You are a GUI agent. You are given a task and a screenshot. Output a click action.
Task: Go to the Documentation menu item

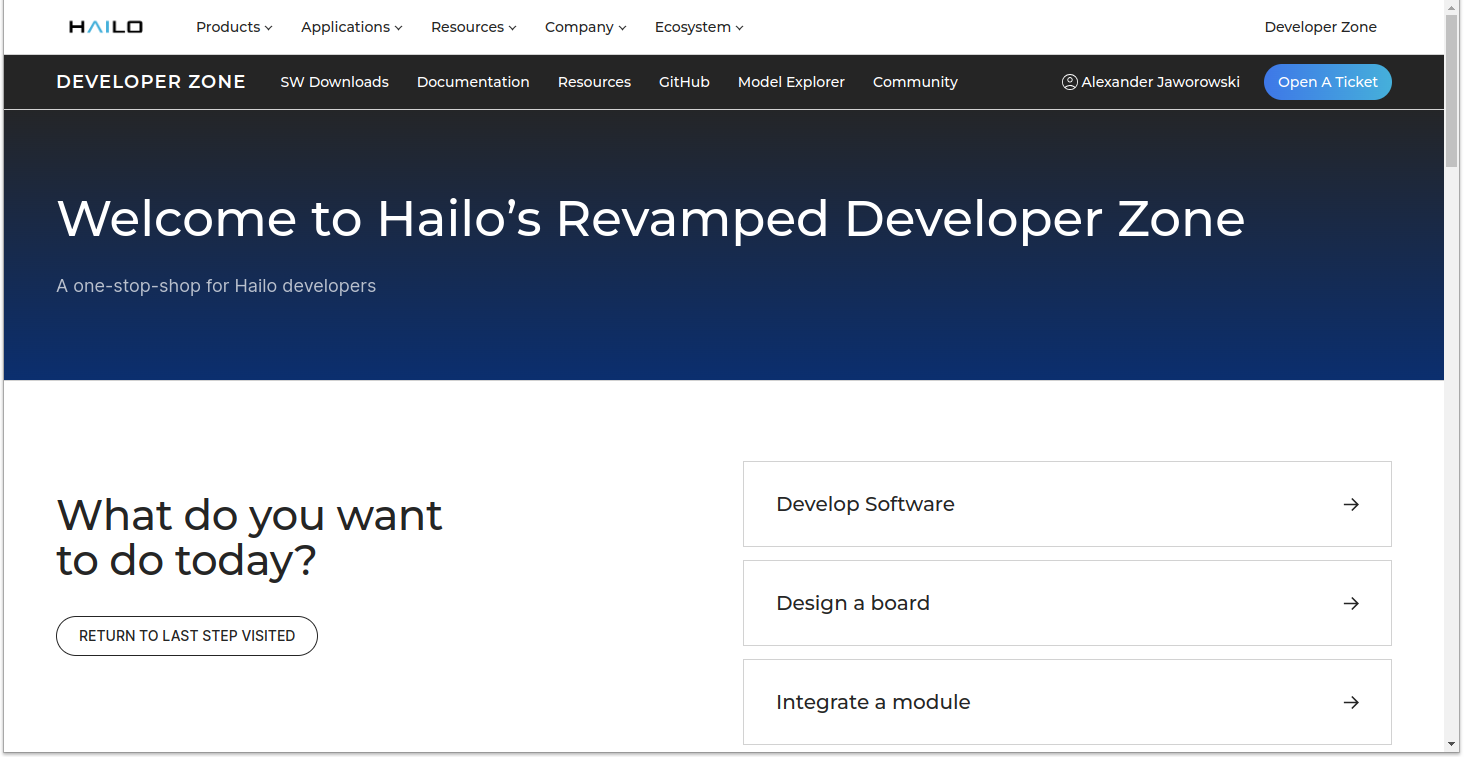[x=473, y=82]
